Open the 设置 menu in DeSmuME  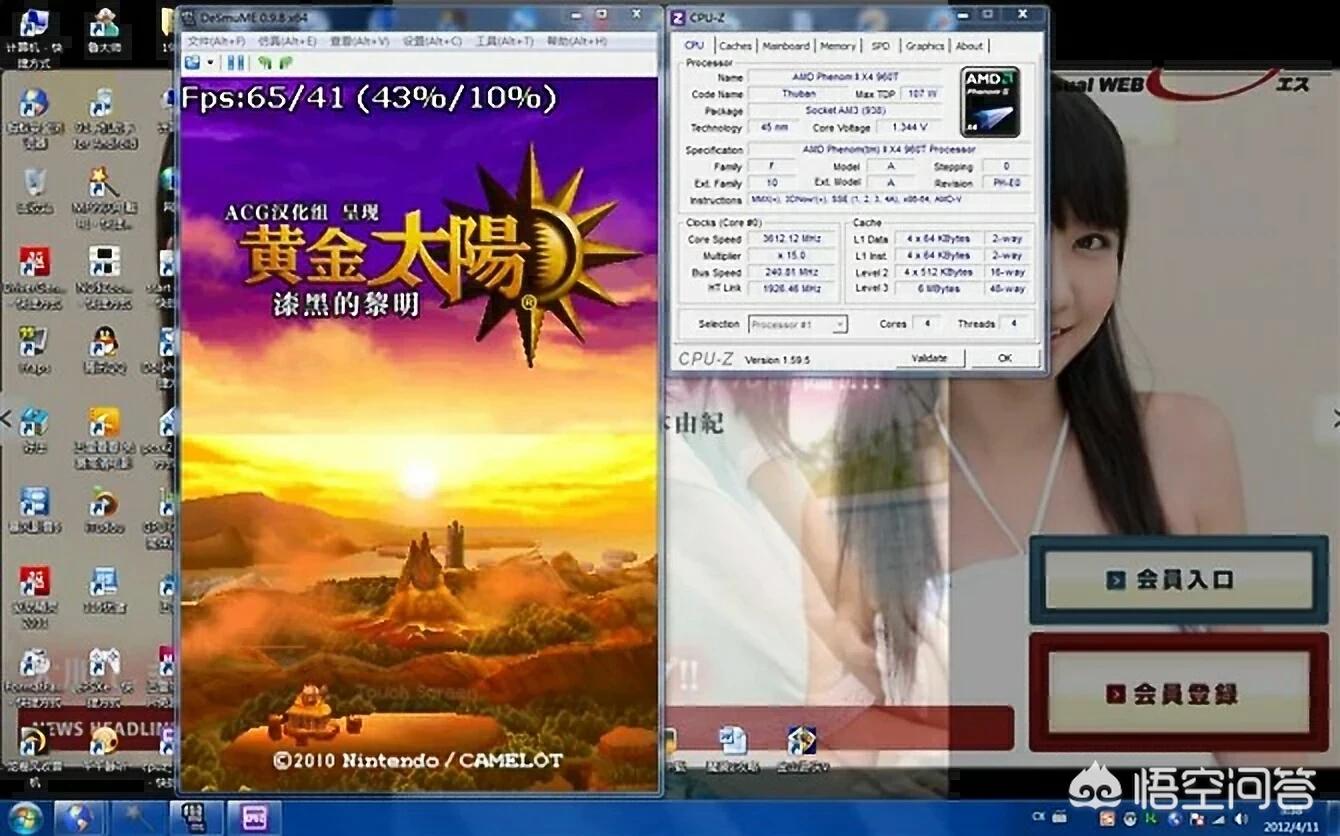pyautogui.click(x=432, y=41)
